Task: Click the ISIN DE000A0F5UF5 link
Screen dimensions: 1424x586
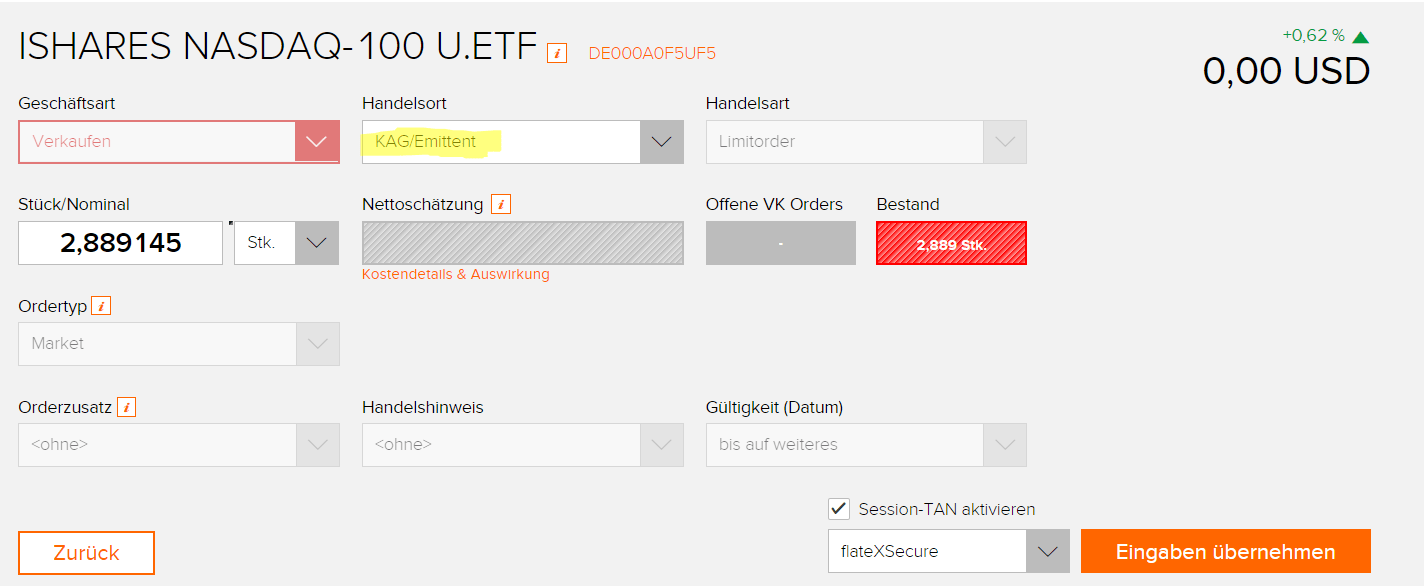Action: tap(652, 54)
